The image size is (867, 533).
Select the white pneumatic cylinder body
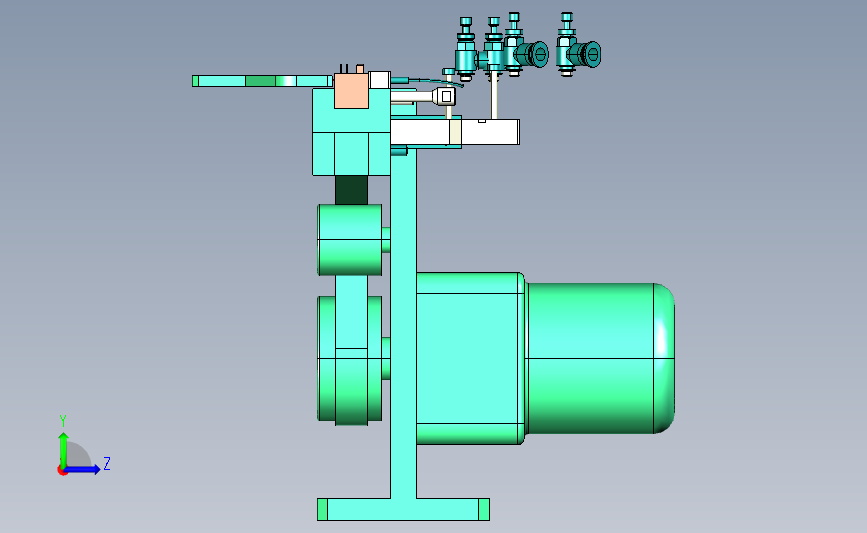(455, 132)
